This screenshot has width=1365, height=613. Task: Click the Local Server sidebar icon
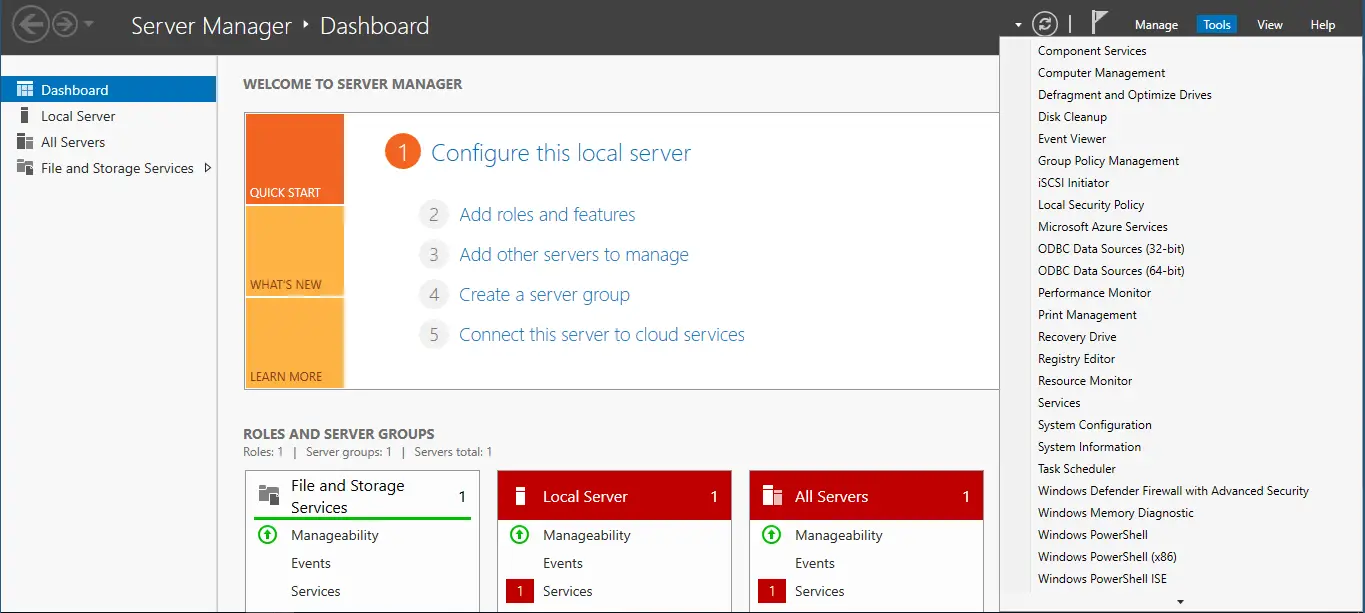point(25,116)
